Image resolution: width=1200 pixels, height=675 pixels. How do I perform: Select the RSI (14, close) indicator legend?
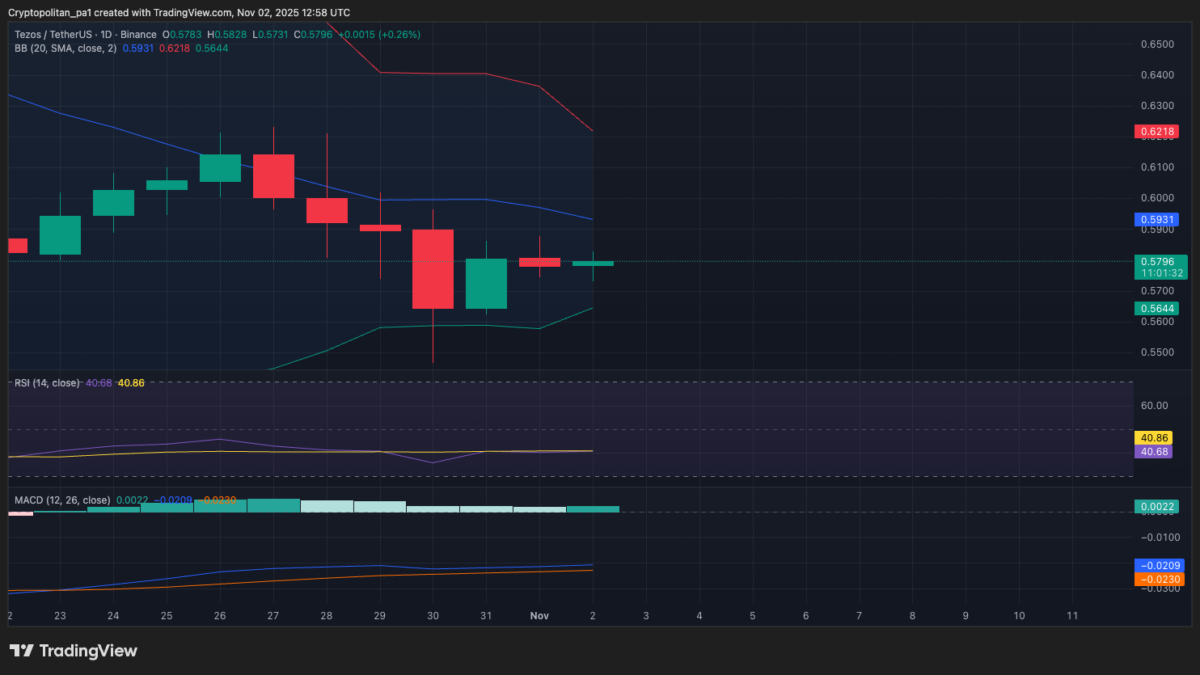47,383
